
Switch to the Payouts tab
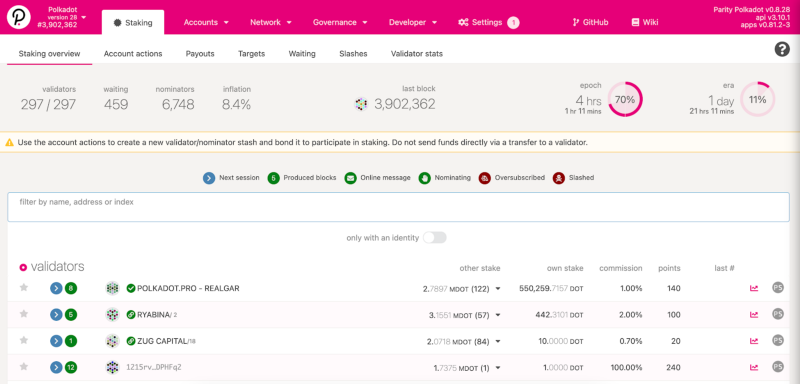point(200,54)
